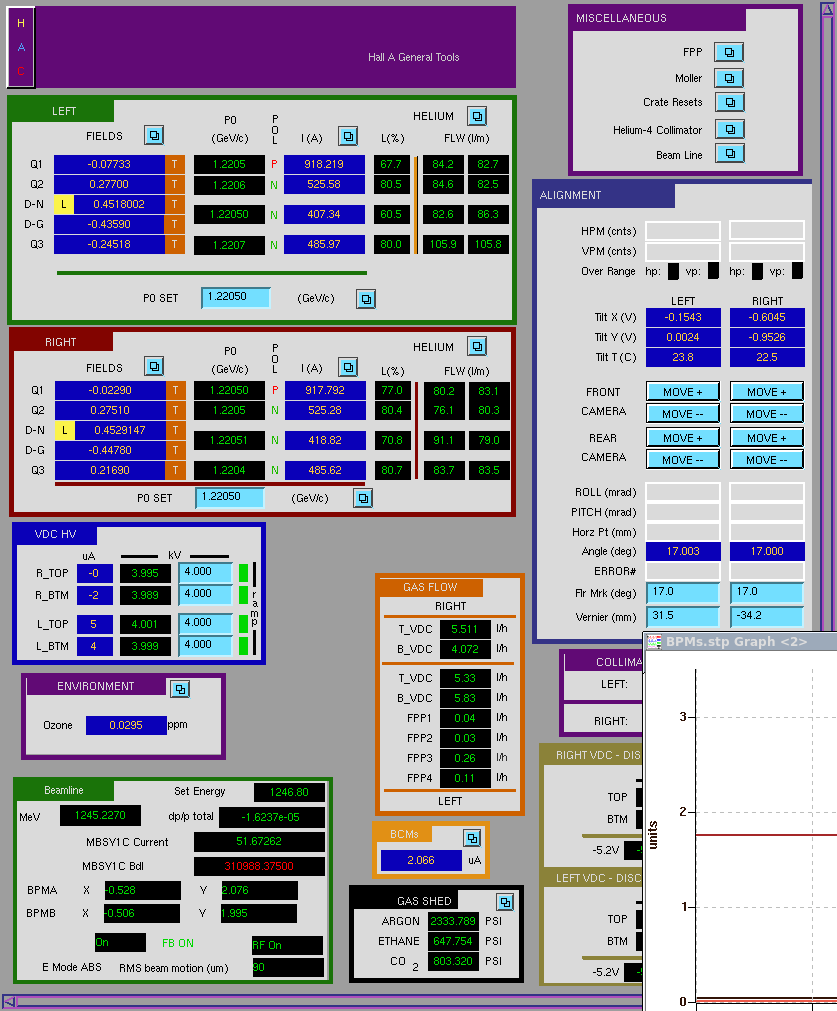Click LEFT rear camera MOVE -- button
The image size is (837, 1011).
pos(683,459)
